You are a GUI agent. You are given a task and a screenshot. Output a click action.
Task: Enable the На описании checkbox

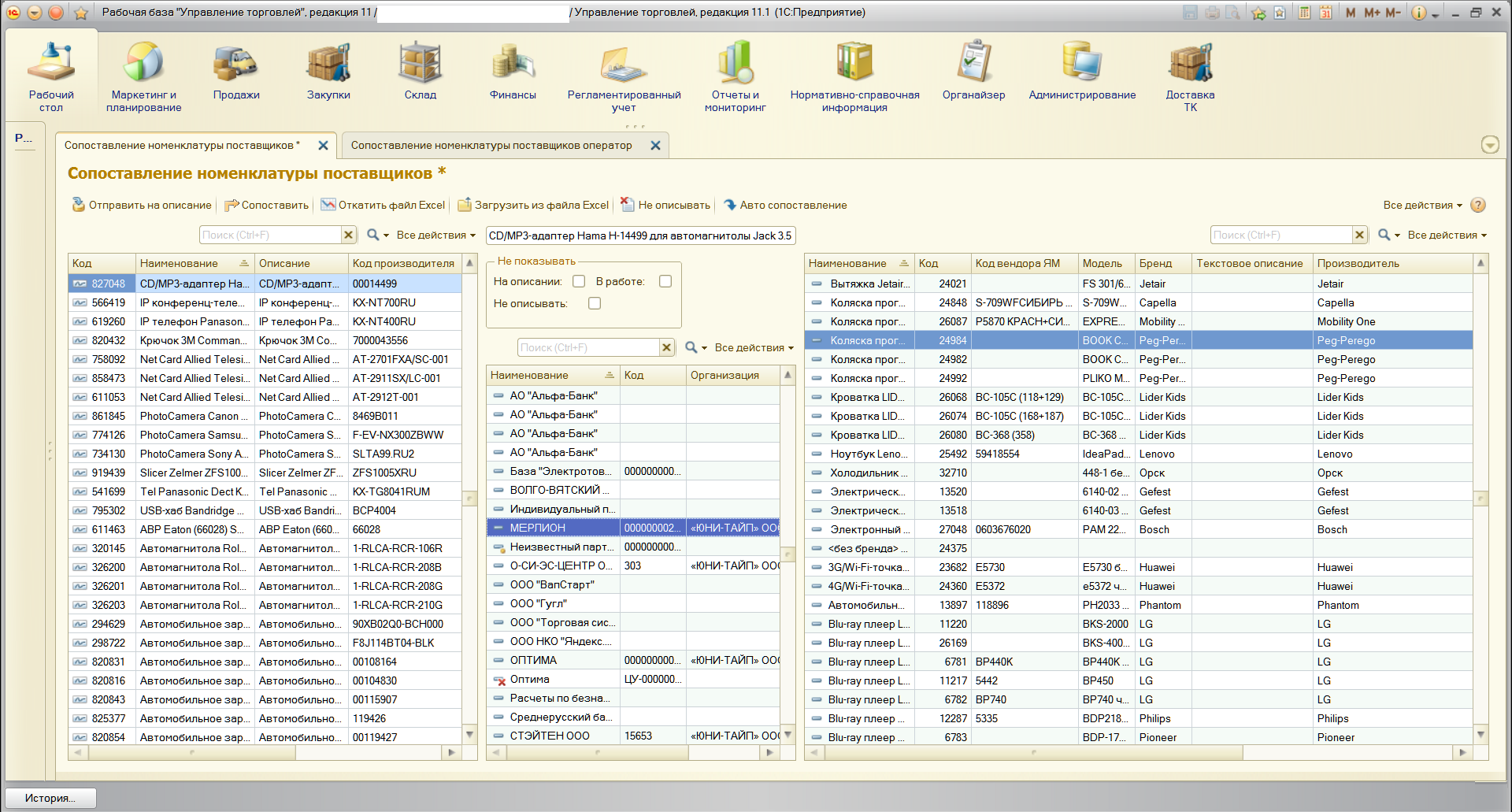(x=579, y=281)
